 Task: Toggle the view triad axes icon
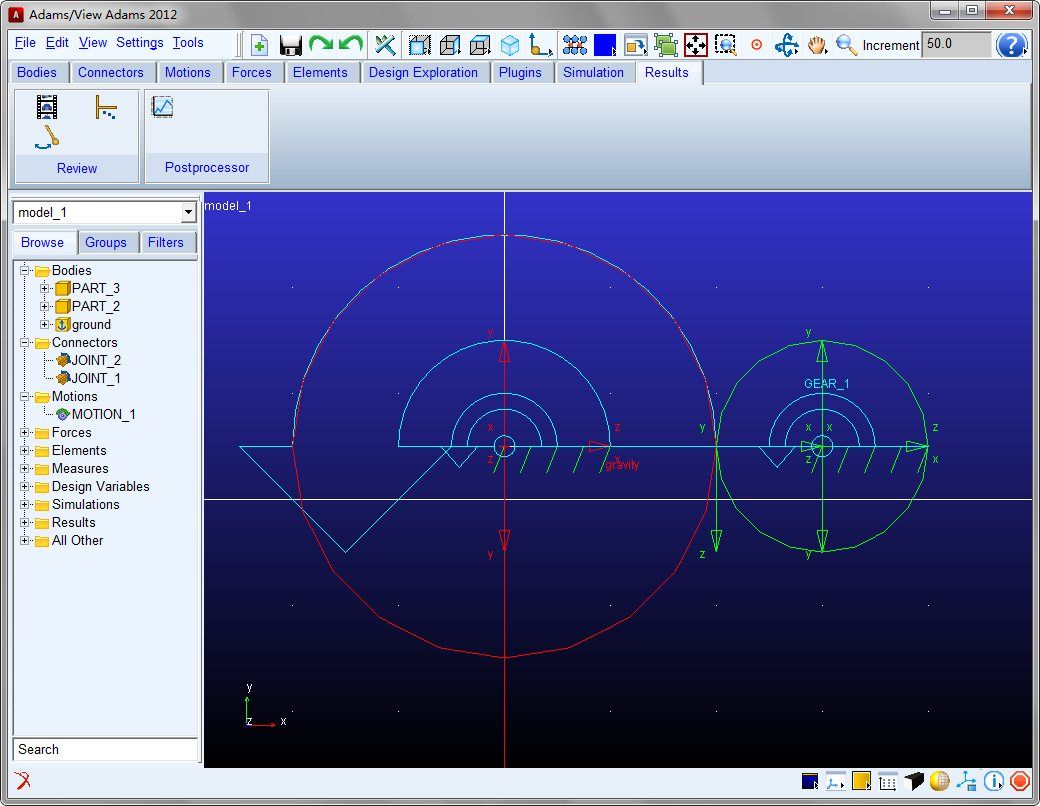[x=966, y=781]
